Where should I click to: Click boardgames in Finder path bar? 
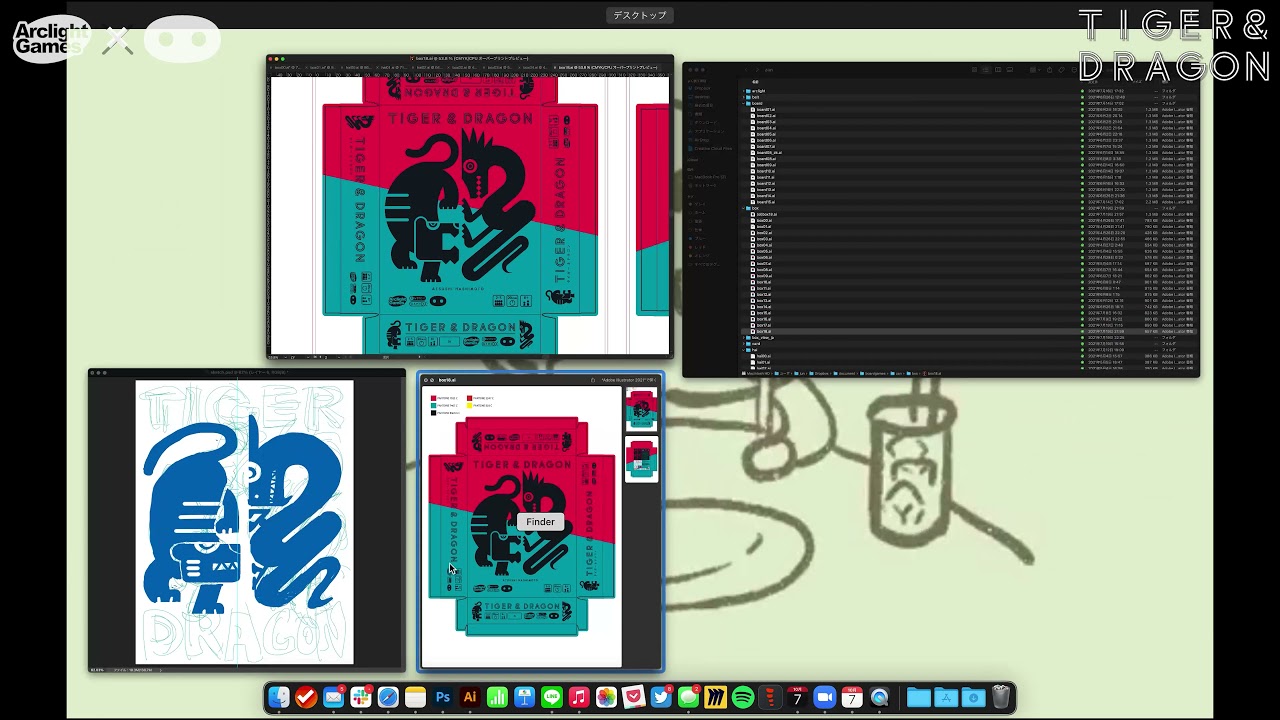click(x=873, y=373)
